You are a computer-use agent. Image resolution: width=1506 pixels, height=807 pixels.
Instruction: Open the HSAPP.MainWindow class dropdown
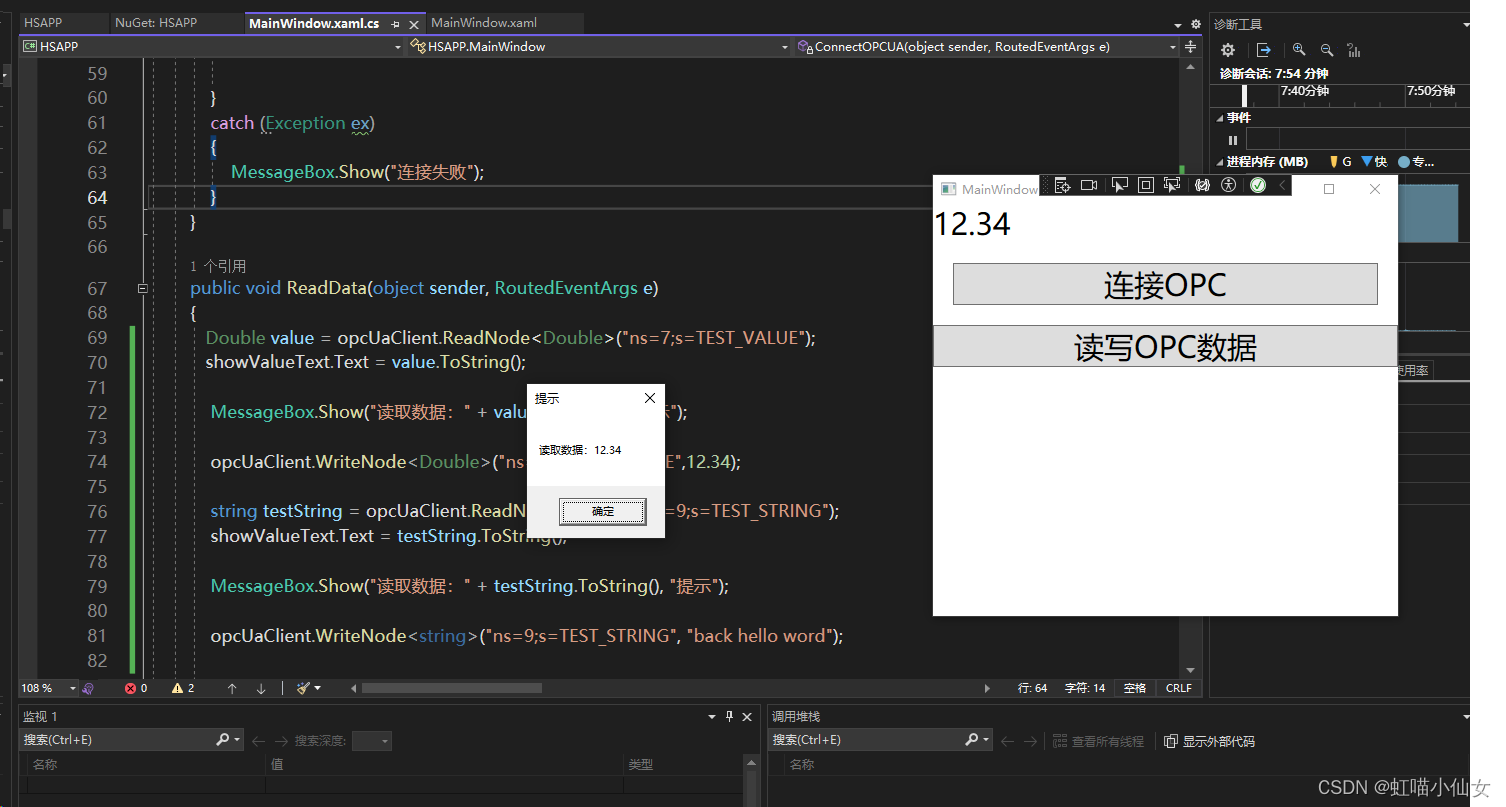pyautogui.click(x=785, y=47)
